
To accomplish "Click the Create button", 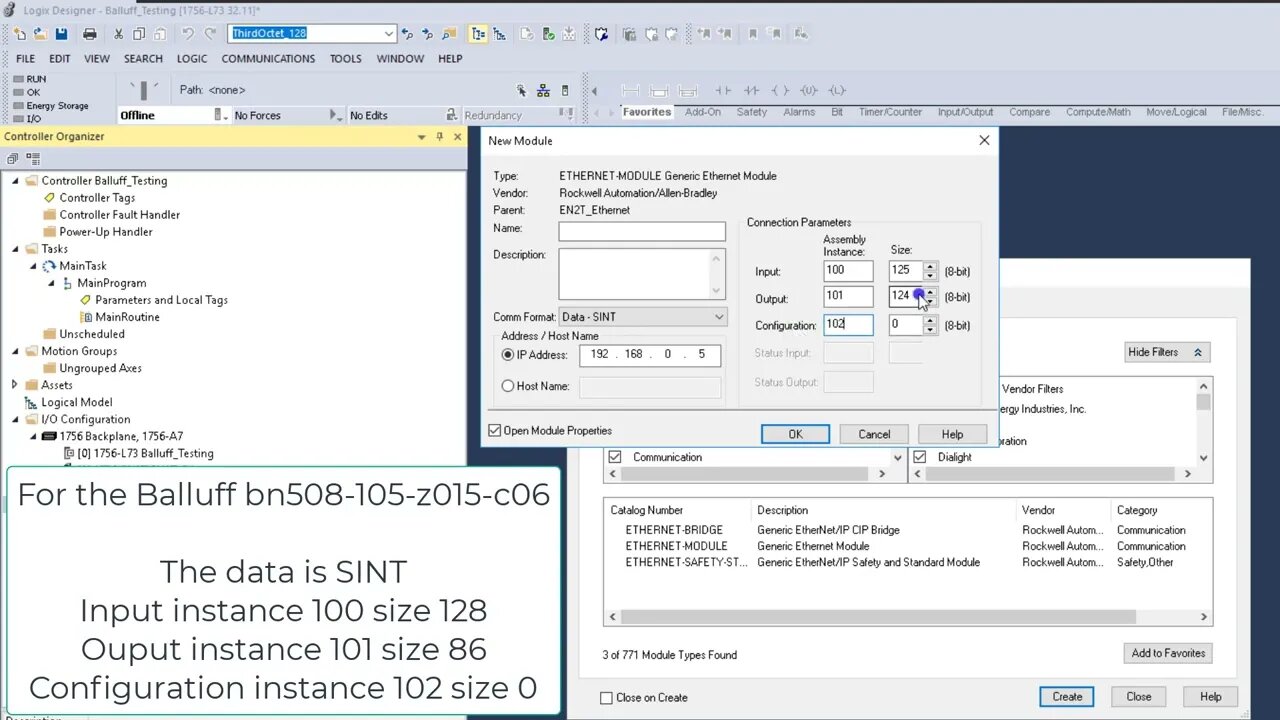I will tap(1067, 697).
